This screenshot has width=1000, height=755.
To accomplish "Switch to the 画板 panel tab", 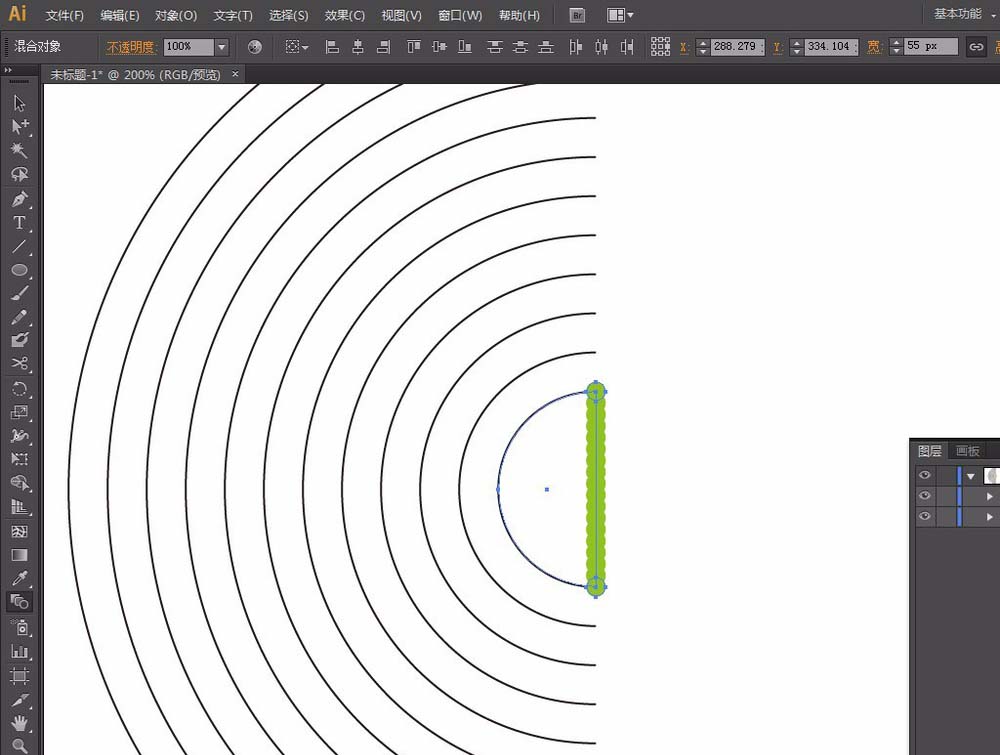I will pos(967,451).
